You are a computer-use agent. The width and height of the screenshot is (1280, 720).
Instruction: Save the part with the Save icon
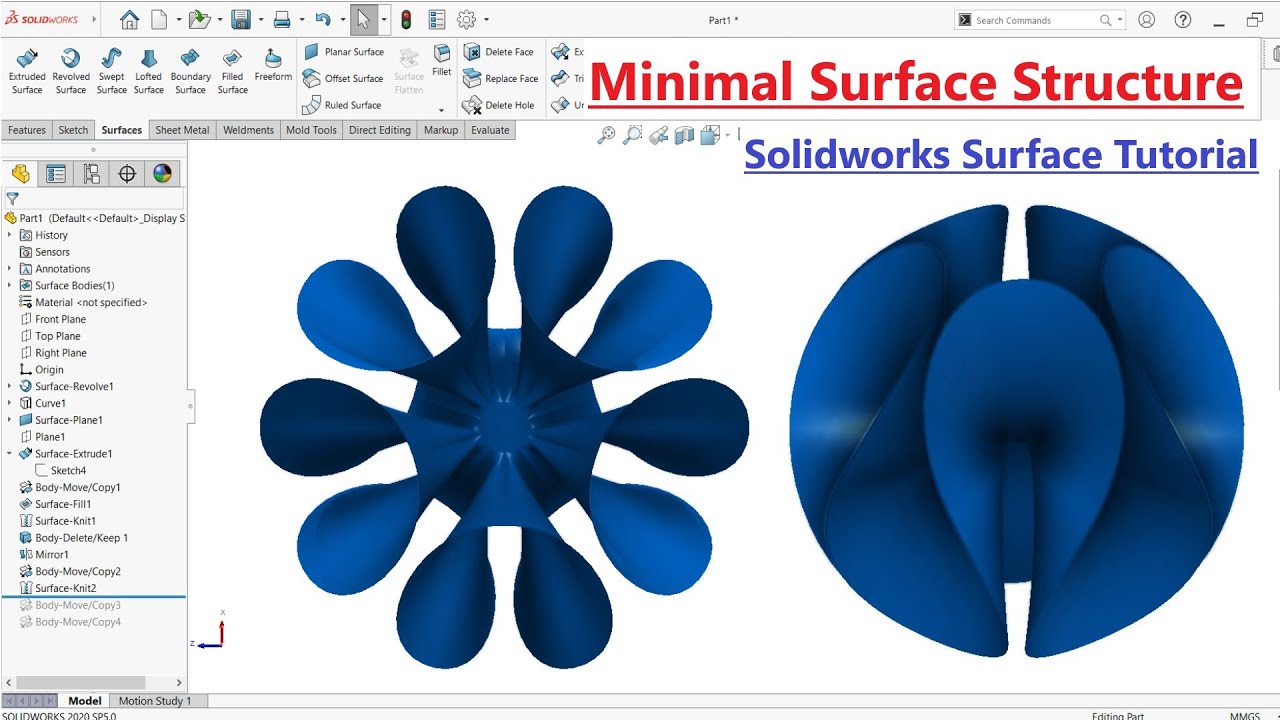pyautogui.click(x=240, y=19)
